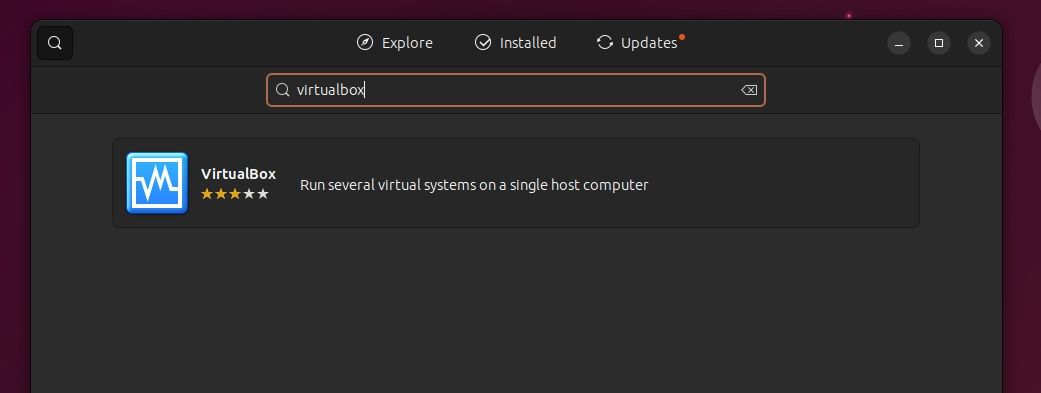Open the VirtualBox app icon
Screen dimensions: 1041x393
[157, 183]
